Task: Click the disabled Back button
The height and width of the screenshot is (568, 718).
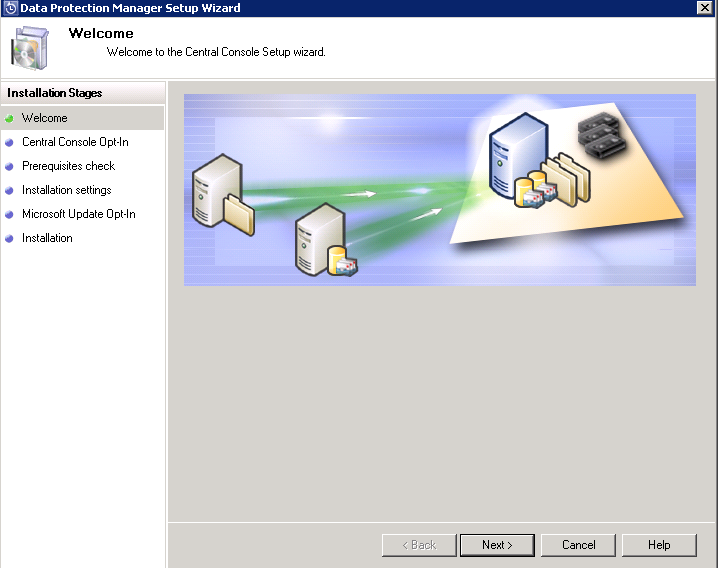Action: coord(419,545)
